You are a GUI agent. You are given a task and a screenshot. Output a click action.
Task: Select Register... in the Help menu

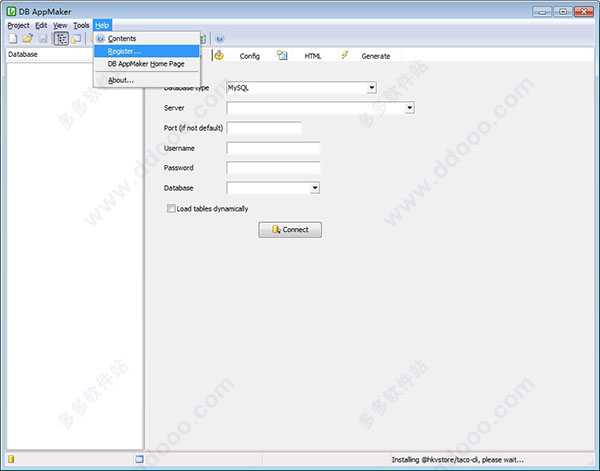pos(147,51)
